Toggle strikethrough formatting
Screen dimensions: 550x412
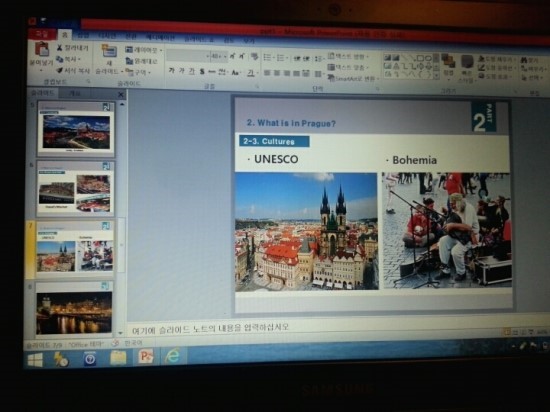[x=212, y=72]
